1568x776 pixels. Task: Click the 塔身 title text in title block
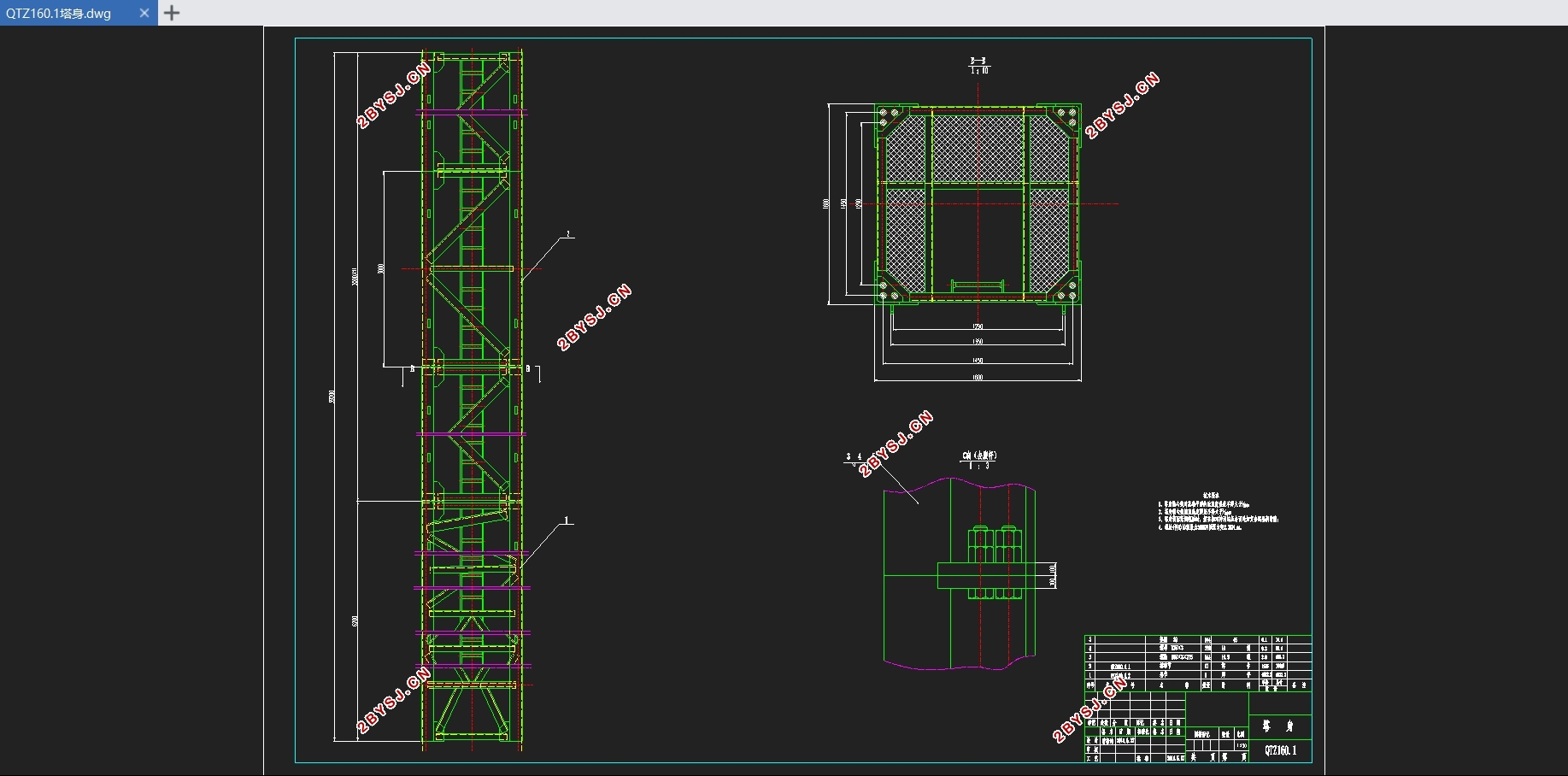(1278, 726)
